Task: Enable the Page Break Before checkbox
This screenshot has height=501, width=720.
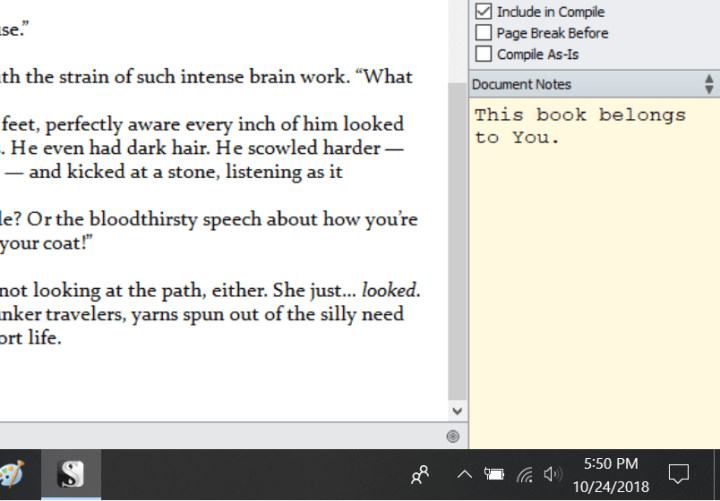Action: pos(484,33)
